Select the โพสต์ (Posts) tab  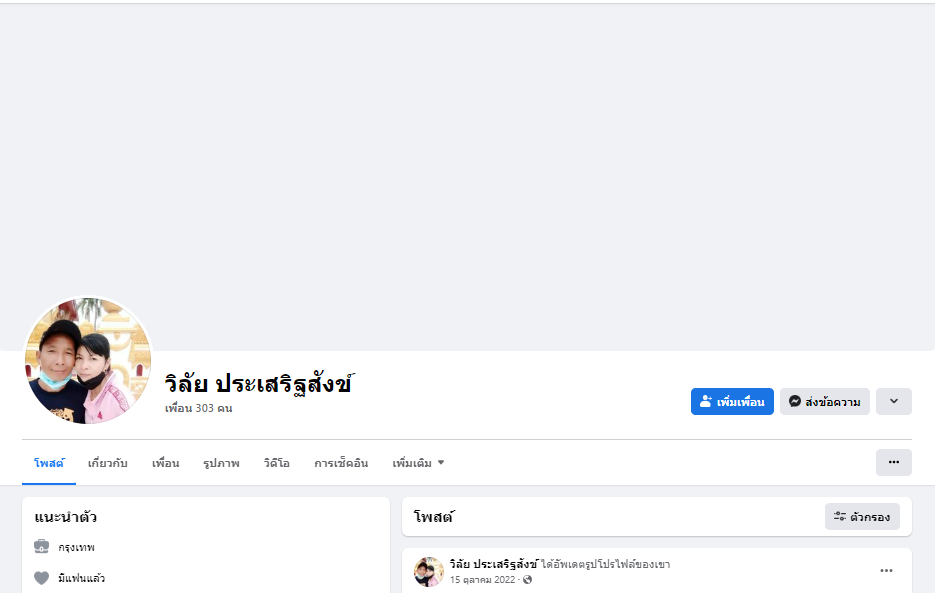click(48, 463)
